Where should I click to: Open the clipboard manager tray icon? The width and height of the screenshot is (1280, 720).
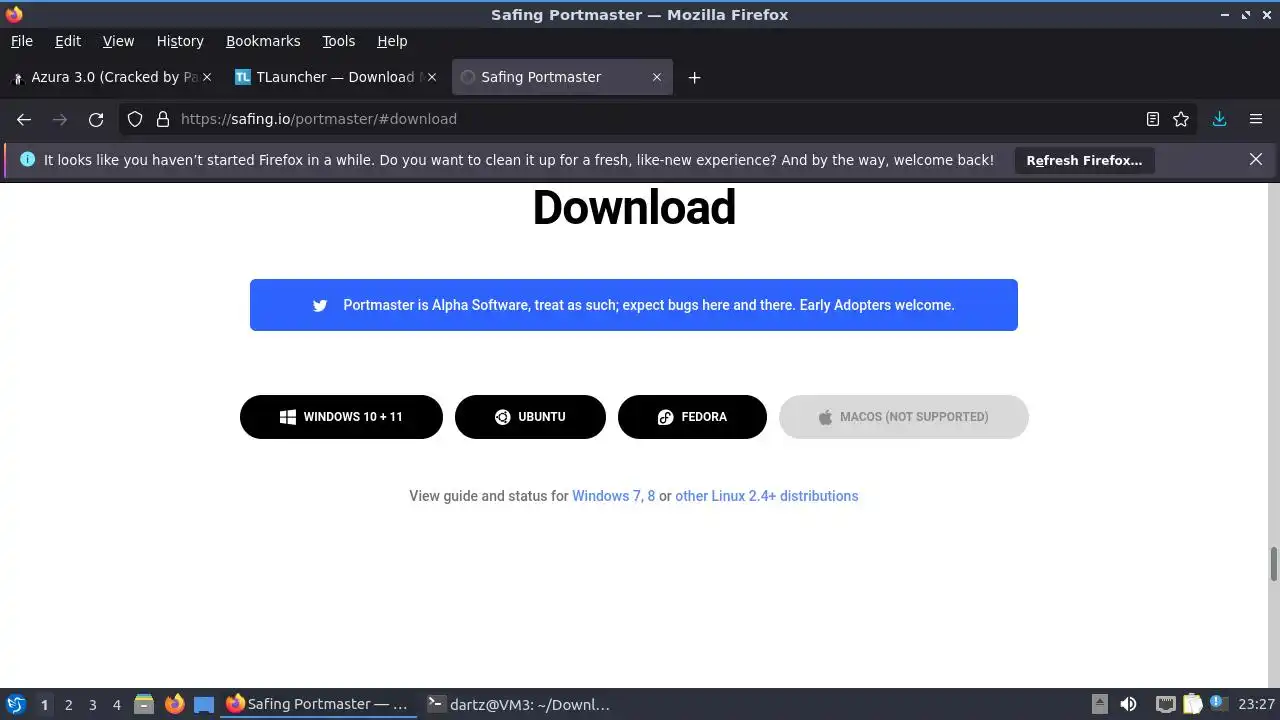click(x=1192, y=704)
